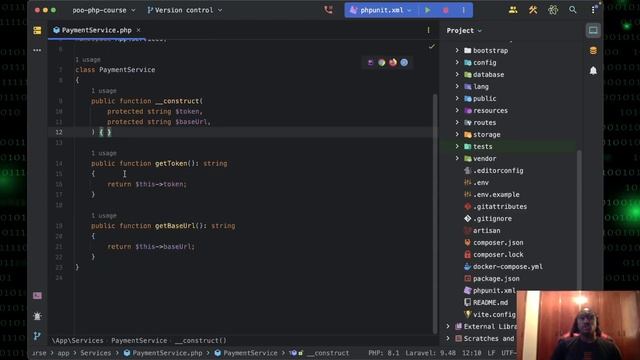Expand the routes folder

point(457,122)
